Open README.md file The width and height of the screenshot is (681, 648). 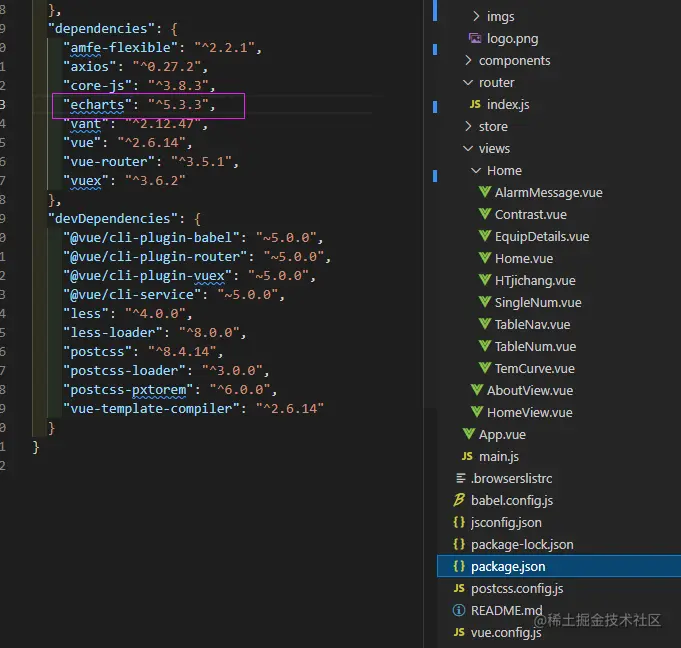pos(506,610)
